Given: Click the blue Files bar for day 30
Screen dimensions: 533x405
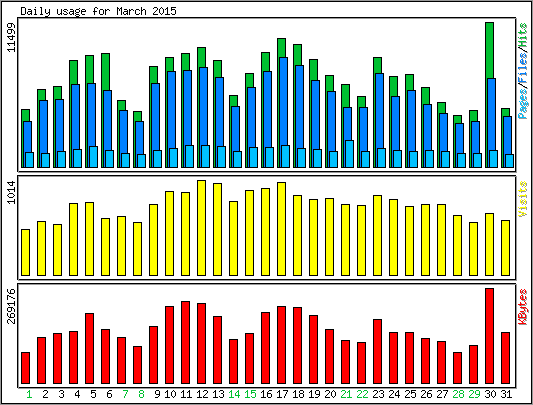Looking at the screenshot, I should 491,114.
